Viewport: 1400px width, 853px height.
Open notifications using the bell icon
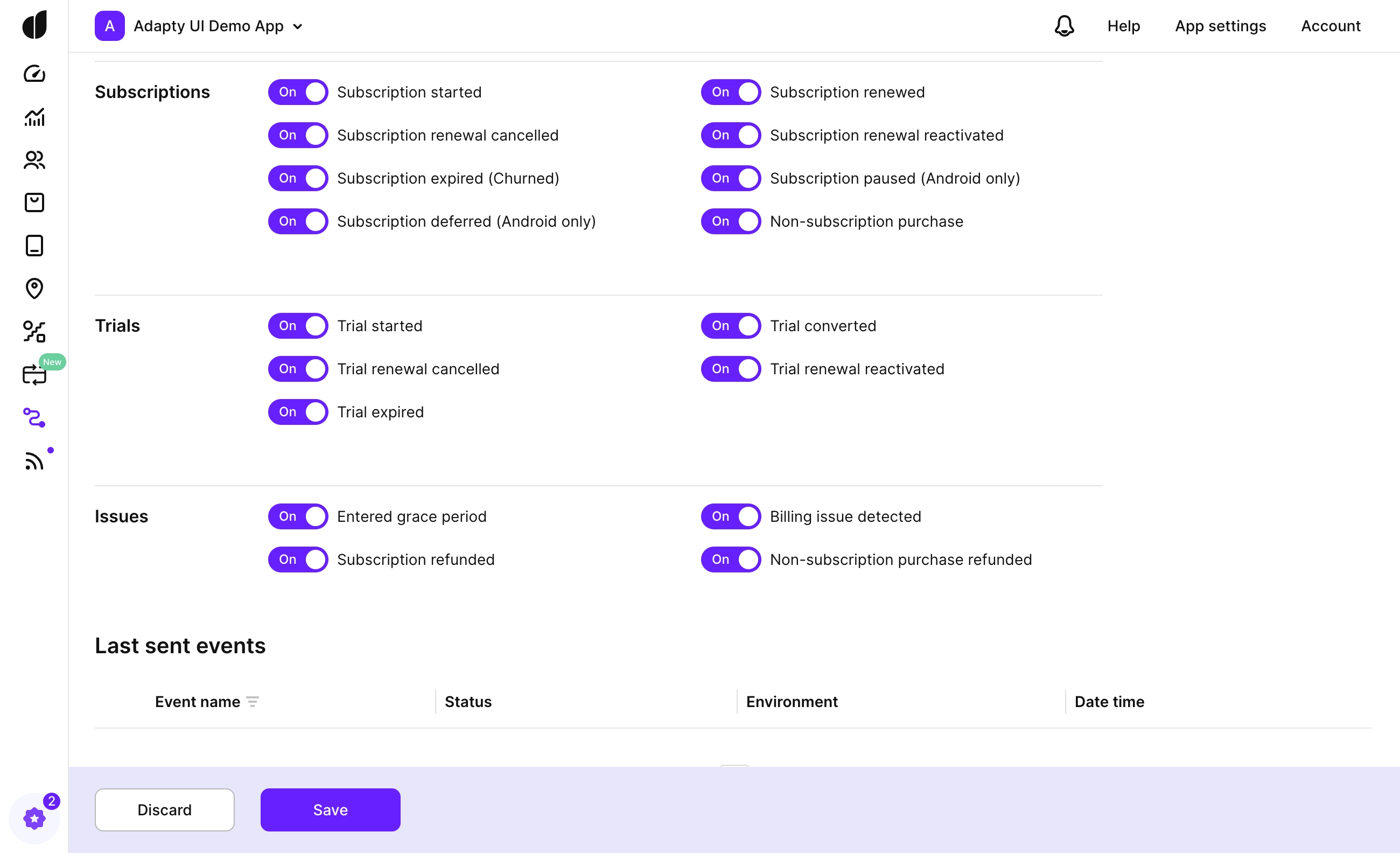pyautogui.click(x=1064, y=25)
